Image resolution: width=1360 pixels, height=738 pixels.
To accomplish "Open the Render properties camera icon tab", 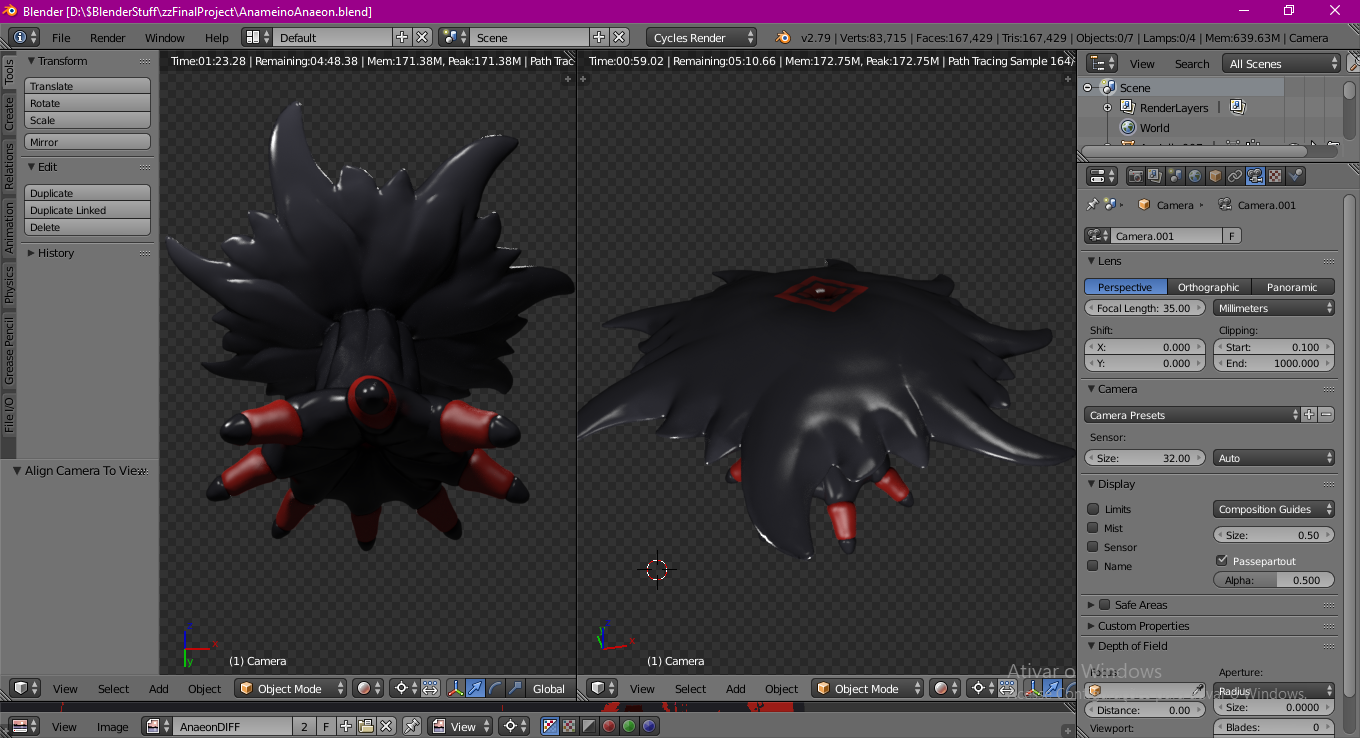I will click(x=1135, y=176).
